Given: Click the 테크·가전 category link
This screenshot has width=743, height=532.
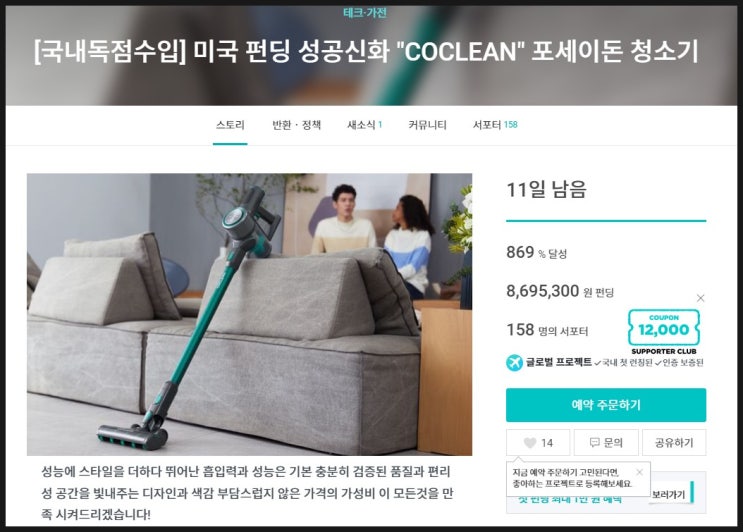Looking at the screenshot, I should click(x=364, y=13).
